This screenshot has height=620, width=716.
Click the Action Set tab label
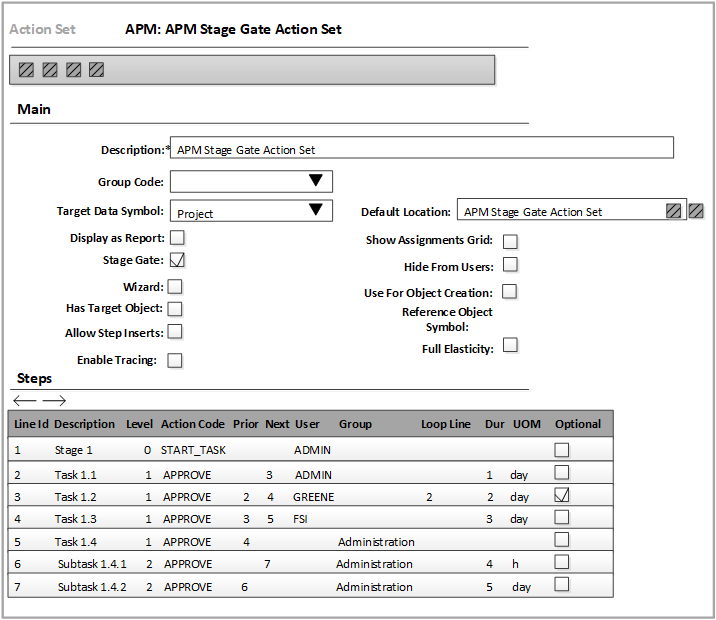(42, 29)
